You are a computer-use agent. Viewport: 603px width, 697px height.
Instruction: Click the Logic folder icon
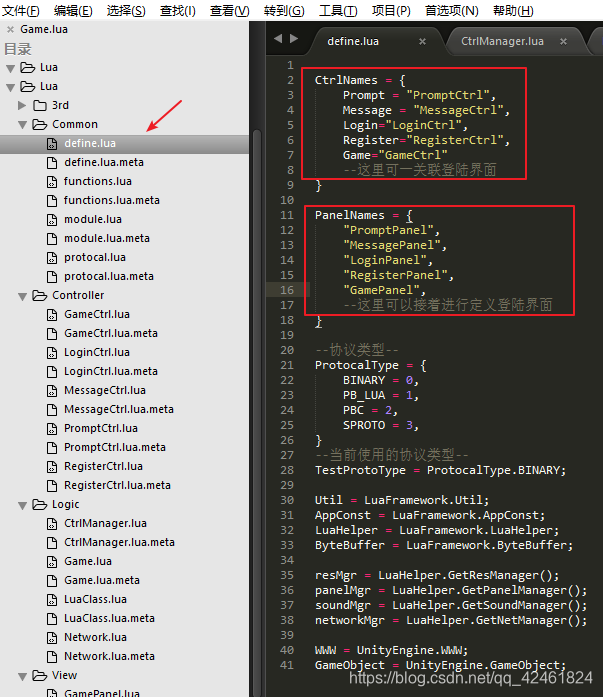(40, 505)
